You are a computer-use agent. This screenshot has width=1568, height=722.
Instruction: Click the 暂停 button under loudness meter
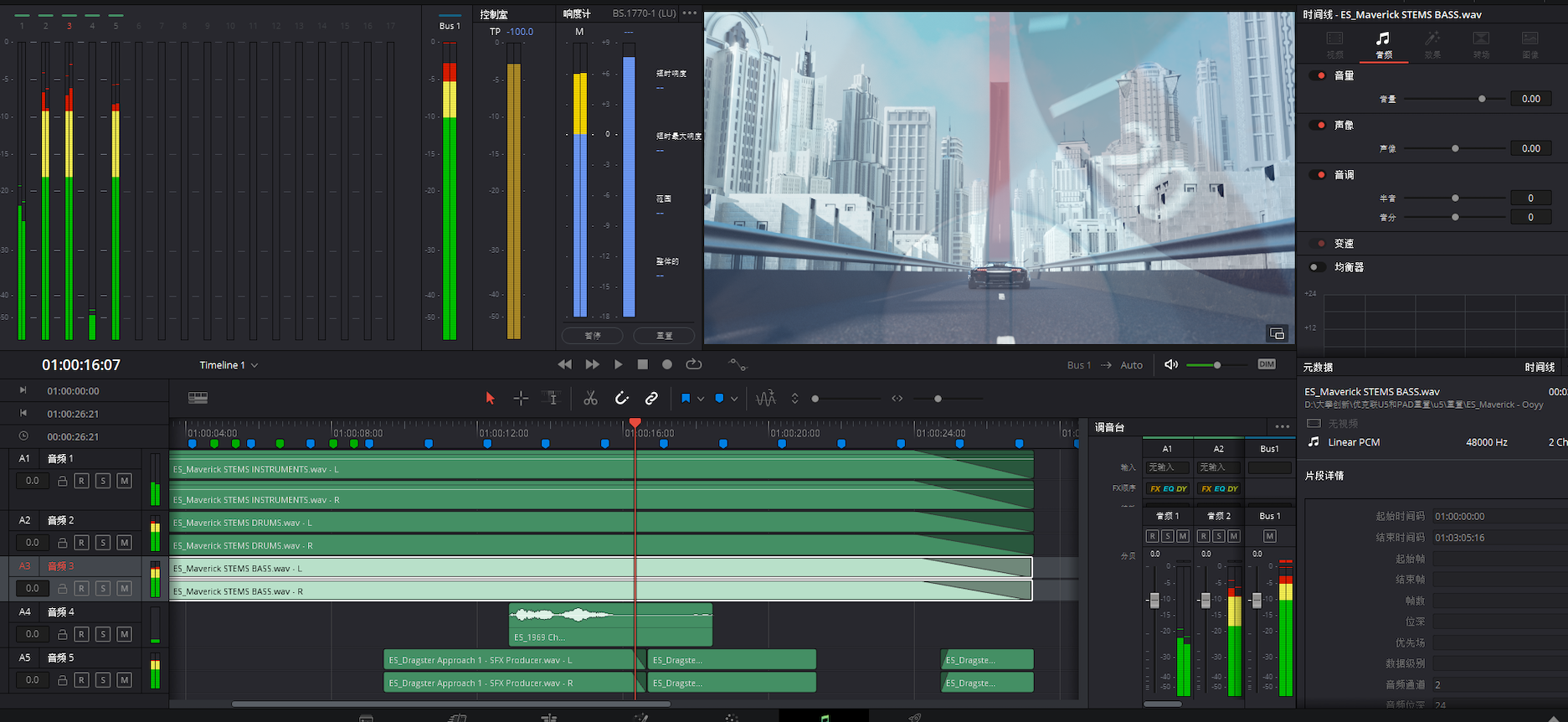592,335
